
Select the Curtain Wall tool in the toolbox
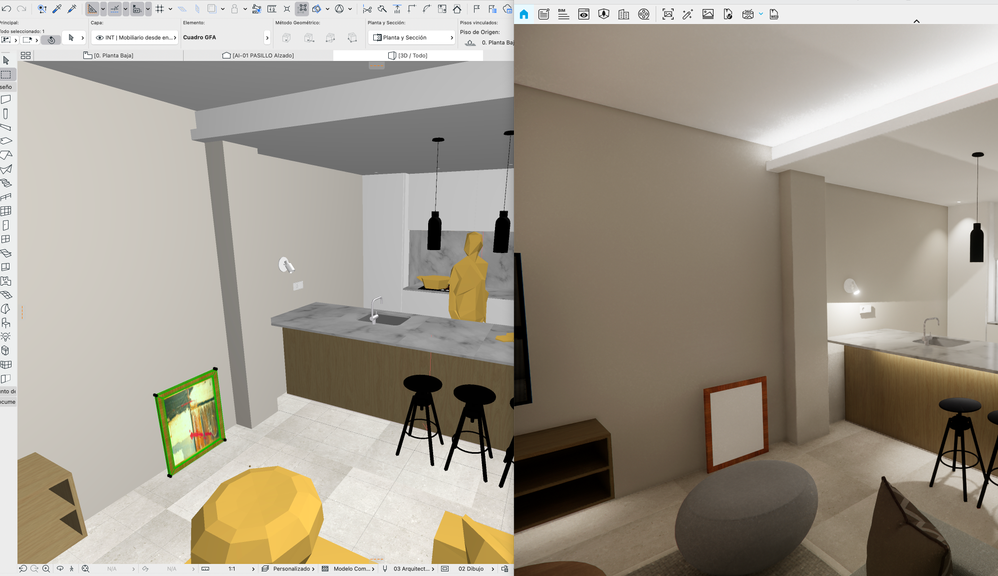(x=6, y=211)
